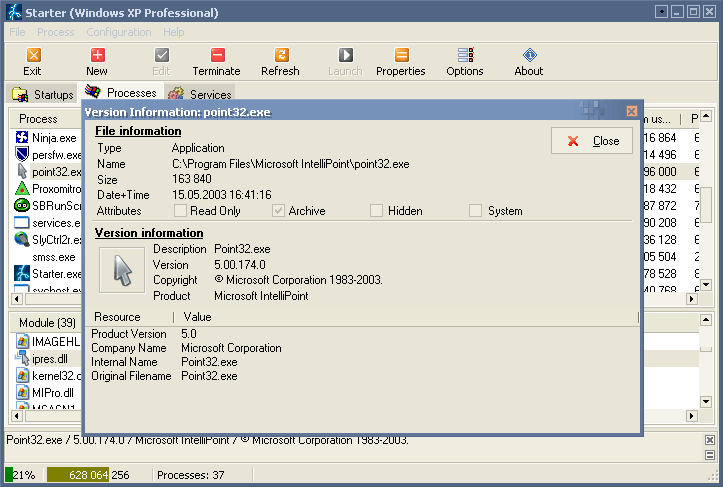
Task: Toggle the Archive checkbox
Action: click(x=278, y=211)
